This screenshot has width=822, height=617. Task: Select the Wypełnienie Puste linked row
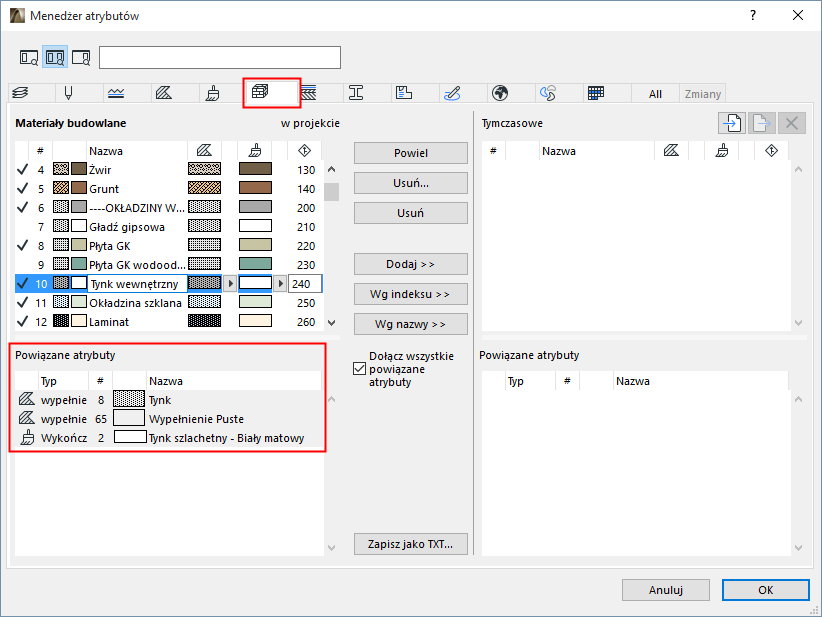pos(168,419)
